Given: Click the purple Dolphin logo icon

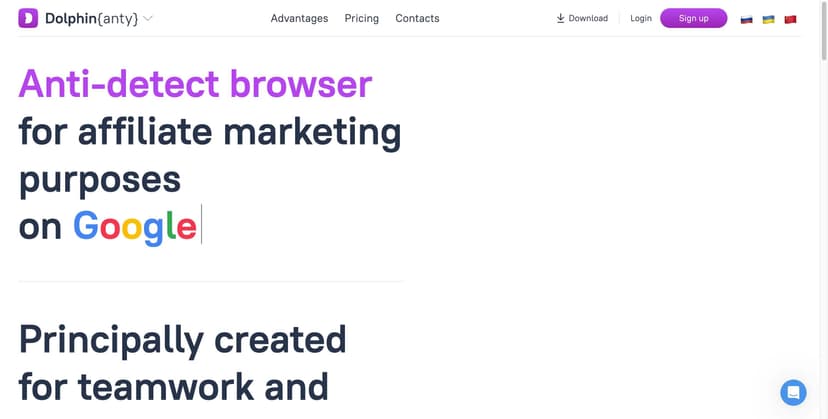Looking at the screenshot, I should [28, 18].
